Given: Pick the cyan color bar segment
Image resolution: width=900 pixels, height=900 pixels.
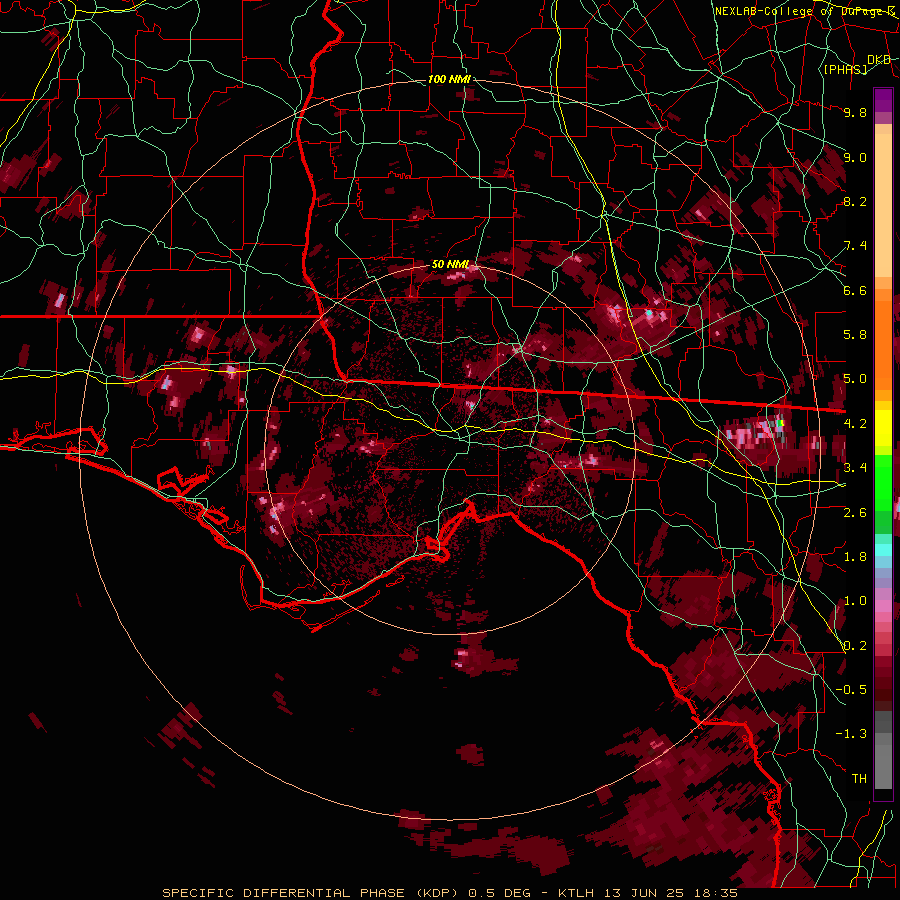Looking at the screenshot, I should click(x=883, y=550).
